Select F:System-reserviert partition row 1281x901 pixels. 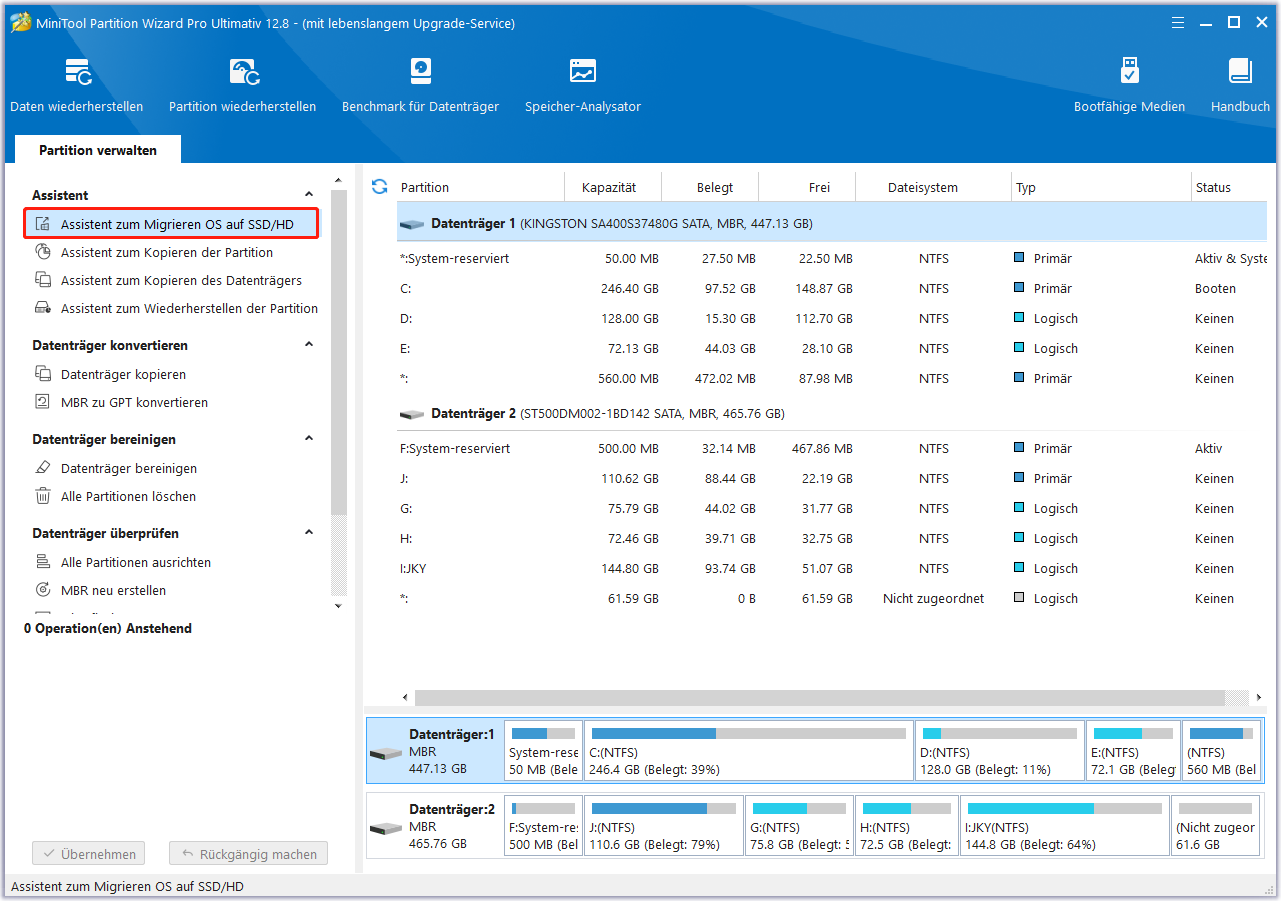click(831, 449)
